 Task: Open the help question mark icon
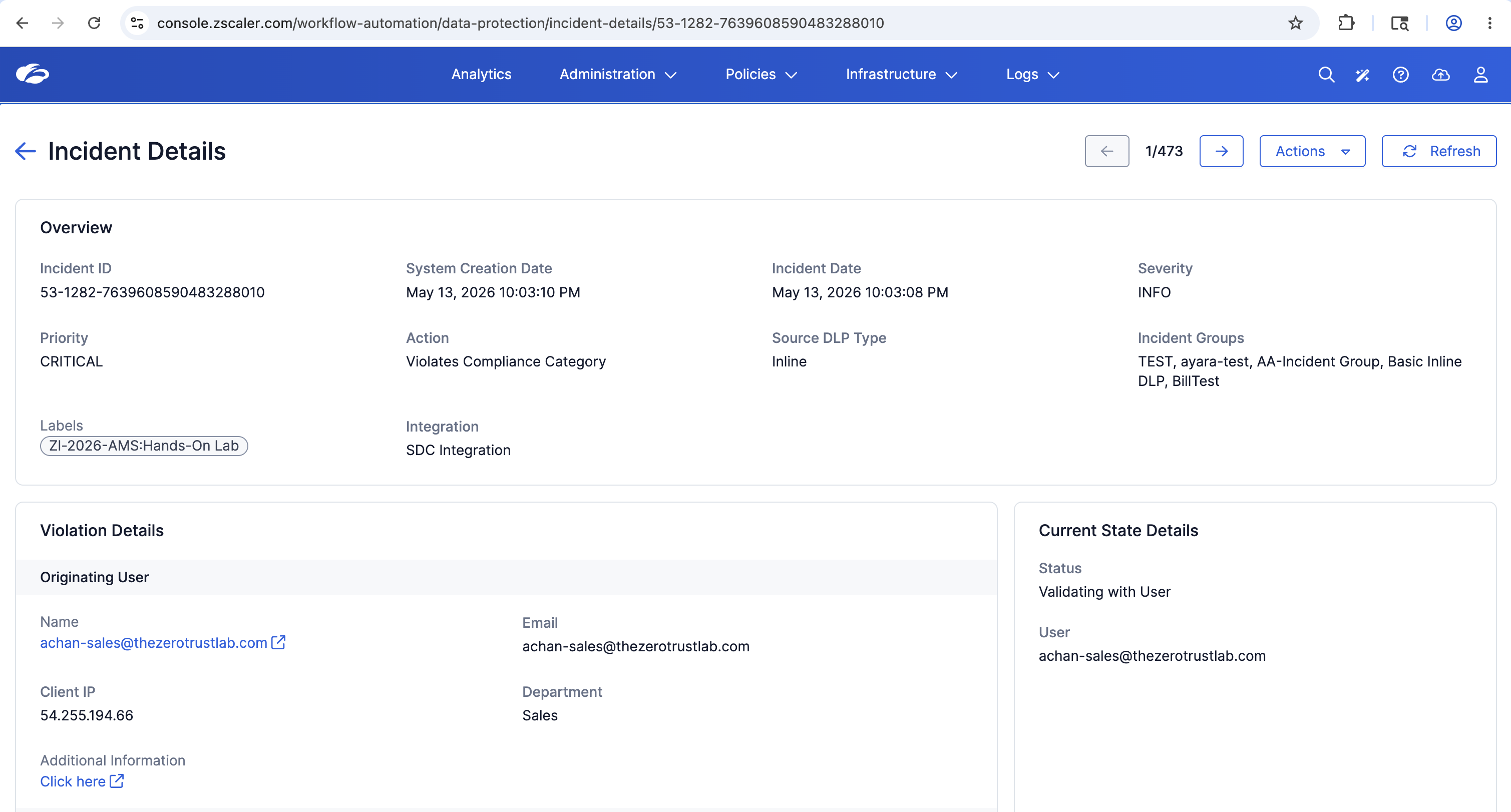(1401, 75)
